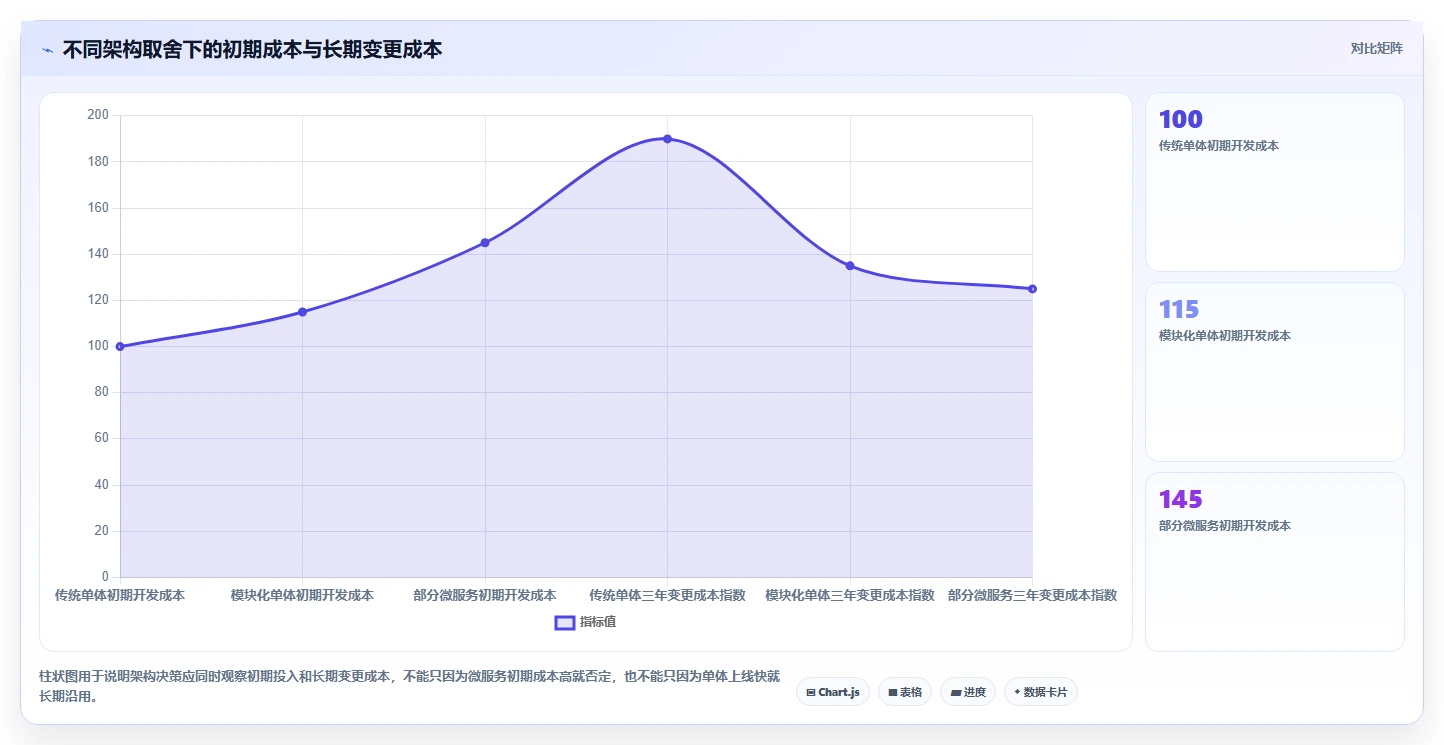Select the 表格 tag chip

[905, 692]
